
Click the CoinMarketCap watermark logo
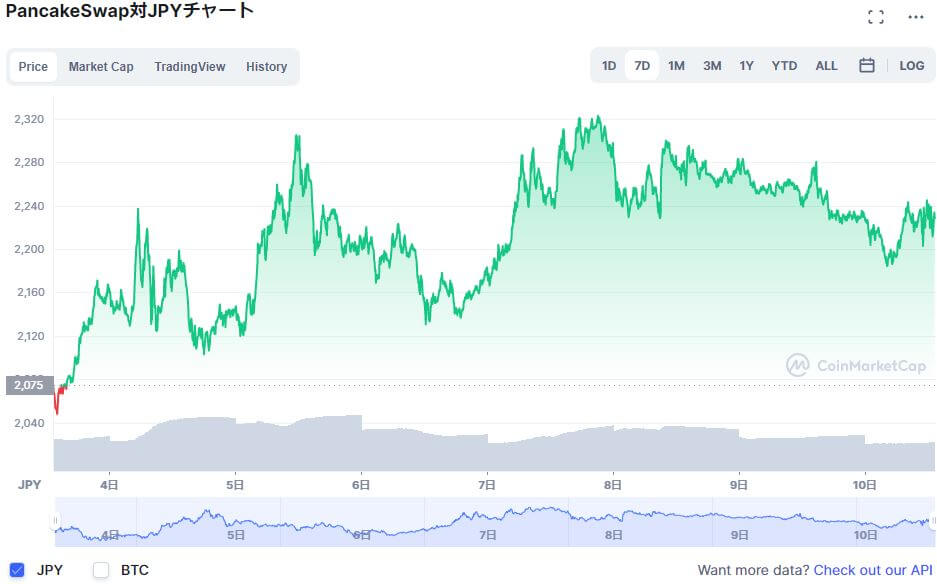[856, 366]
